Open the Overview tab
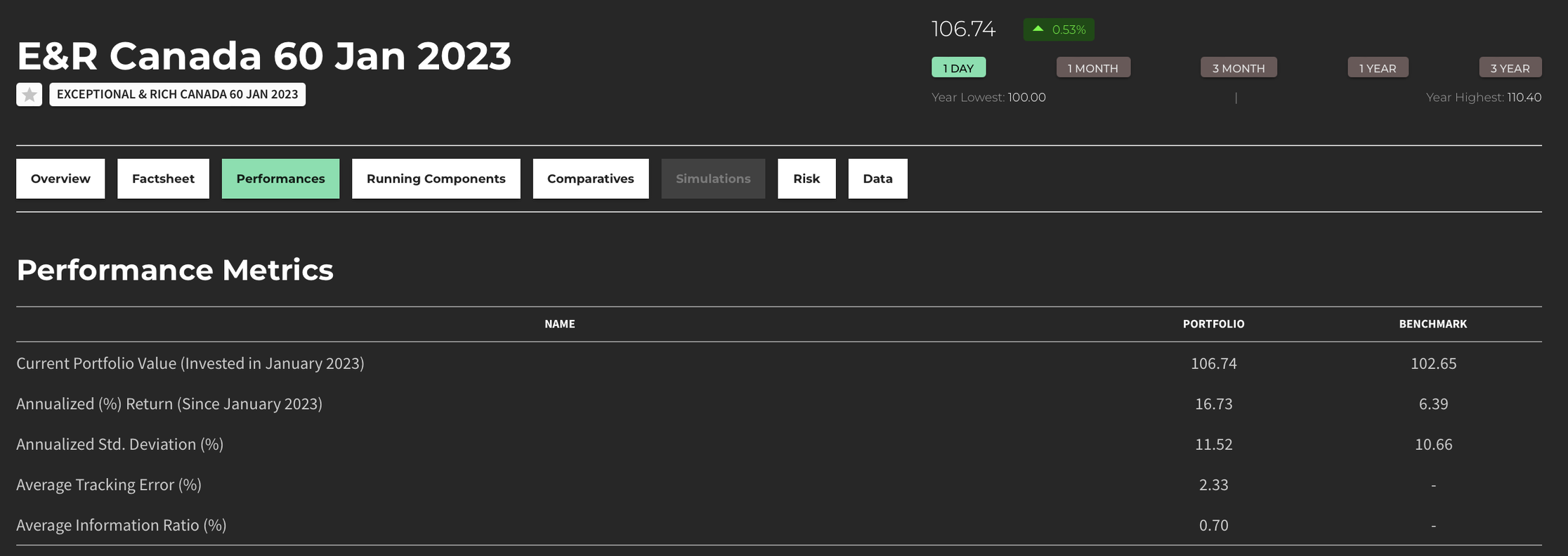1568x556 pixels. [x=60, y=179]
